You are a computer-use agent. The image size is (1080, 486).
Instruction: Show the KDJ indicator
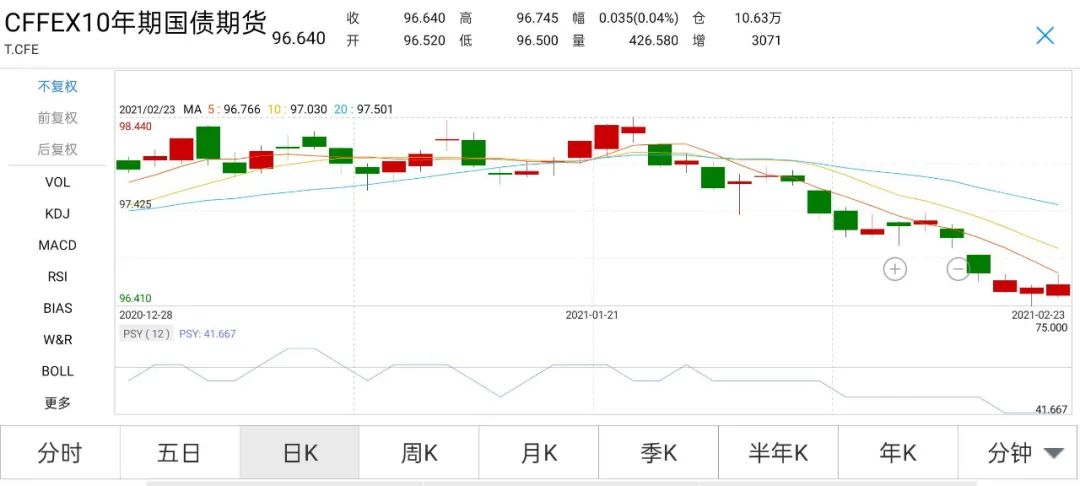57,213
